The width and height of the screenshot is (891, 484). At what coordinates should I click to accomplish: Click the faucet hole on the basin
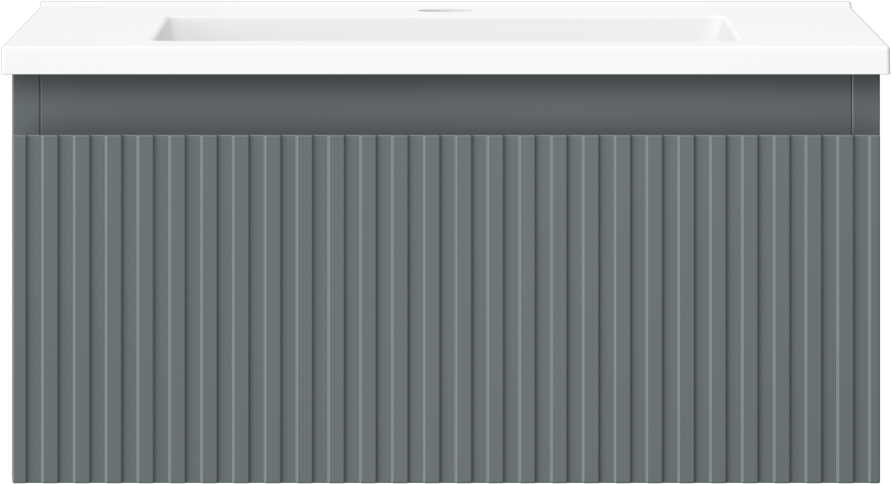[446, 10]
